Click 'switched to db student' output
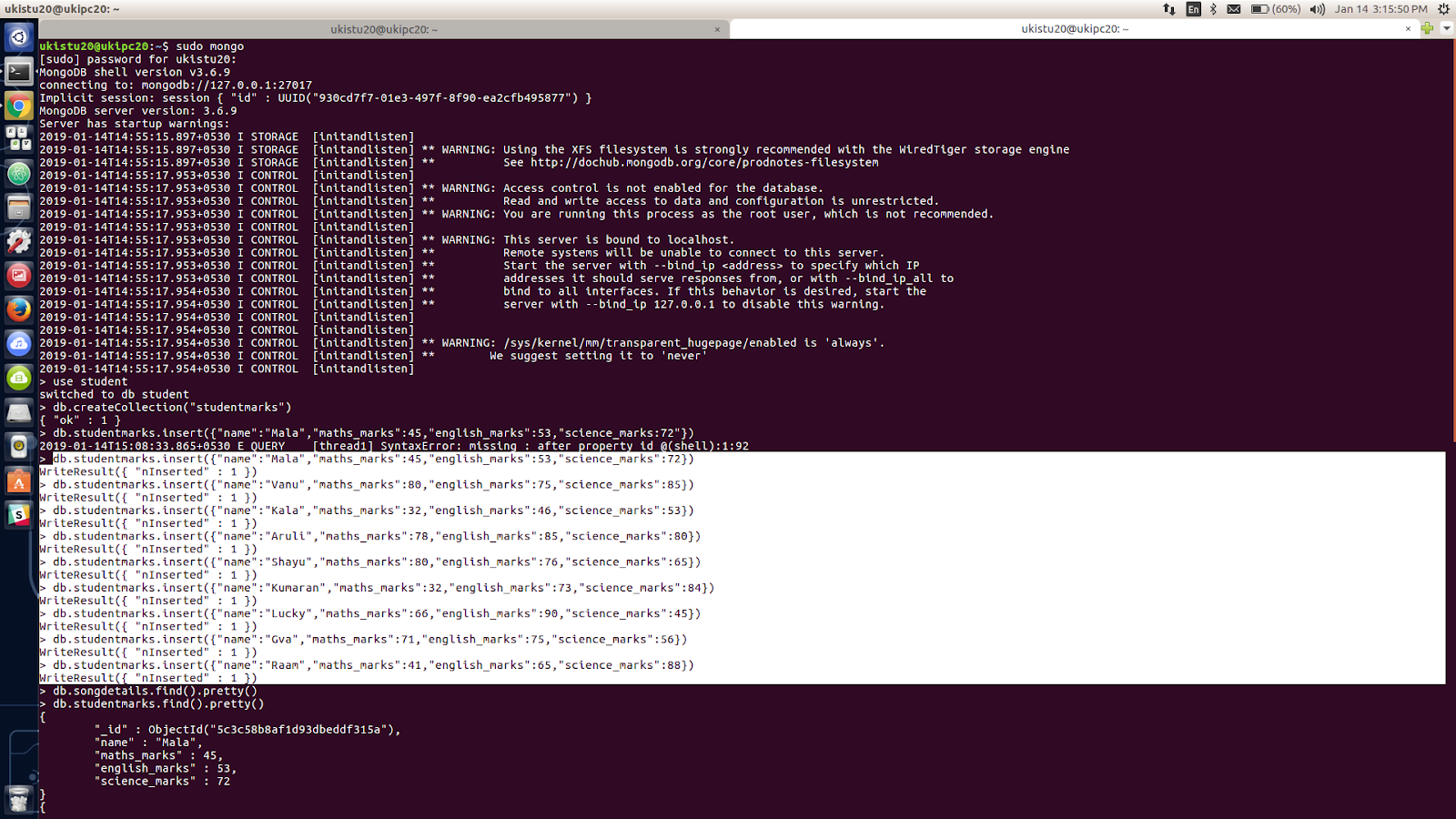The height and width of the screenshot is (819, 1456). [x=114, y=394]
